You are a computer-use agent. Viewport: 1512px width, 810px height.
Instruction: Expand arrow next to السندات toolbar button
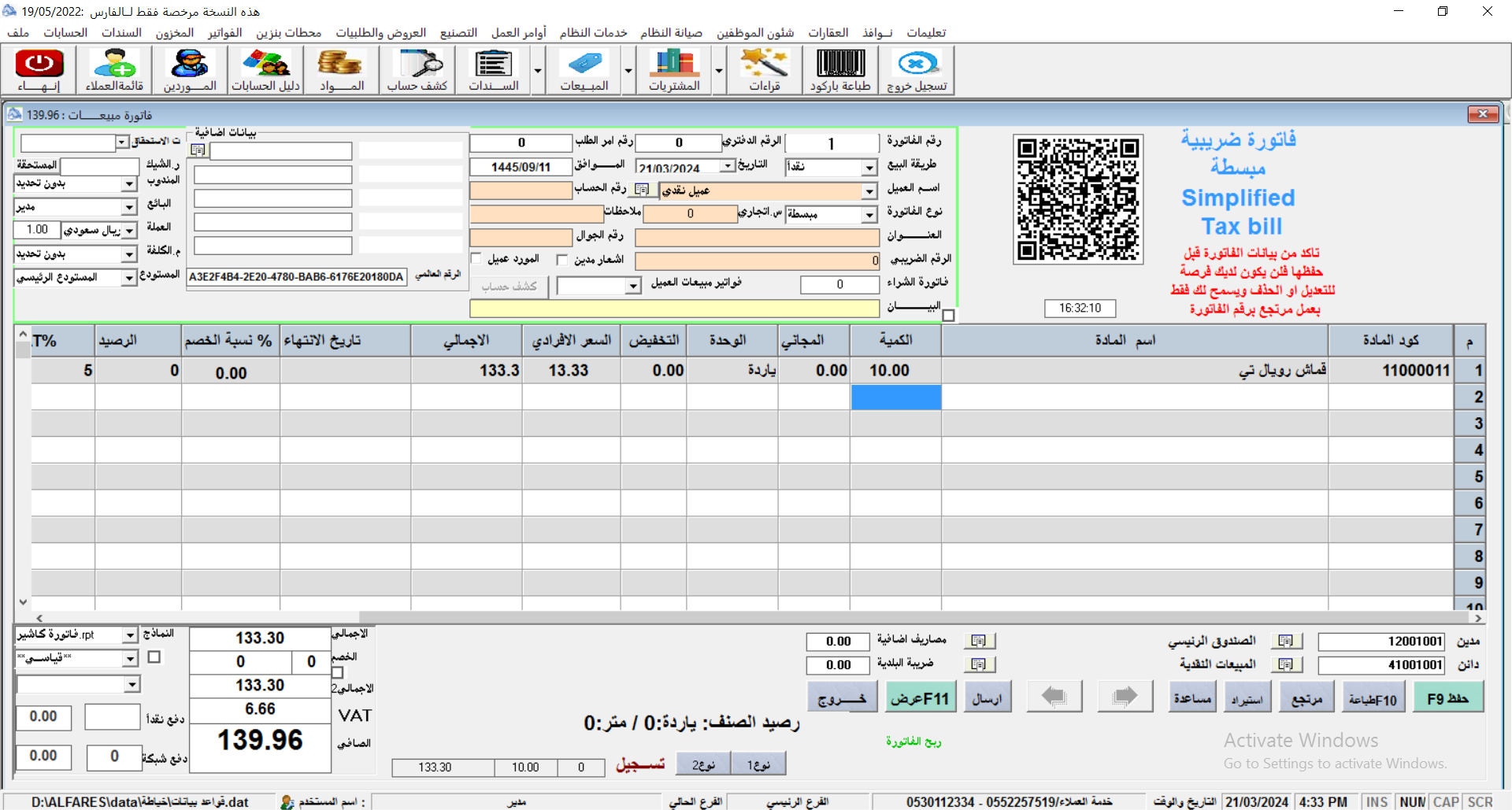(x=538, y=71)
